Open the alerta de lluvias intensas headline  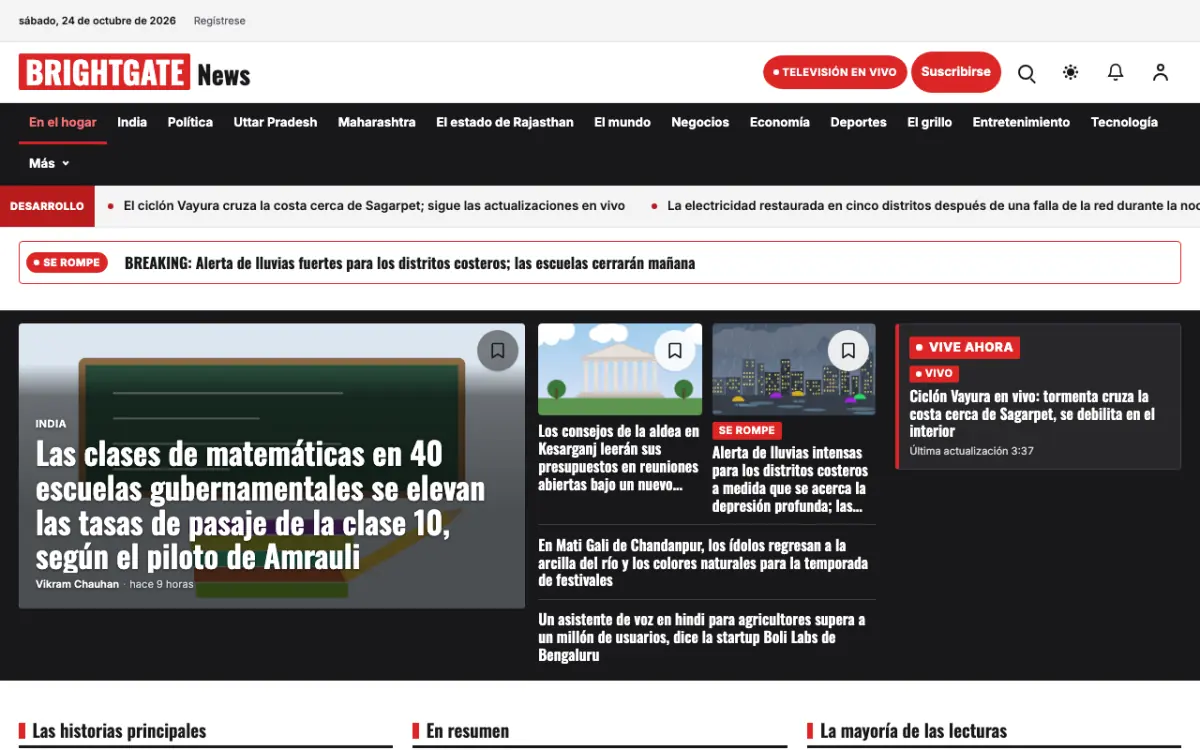(790, 479)
